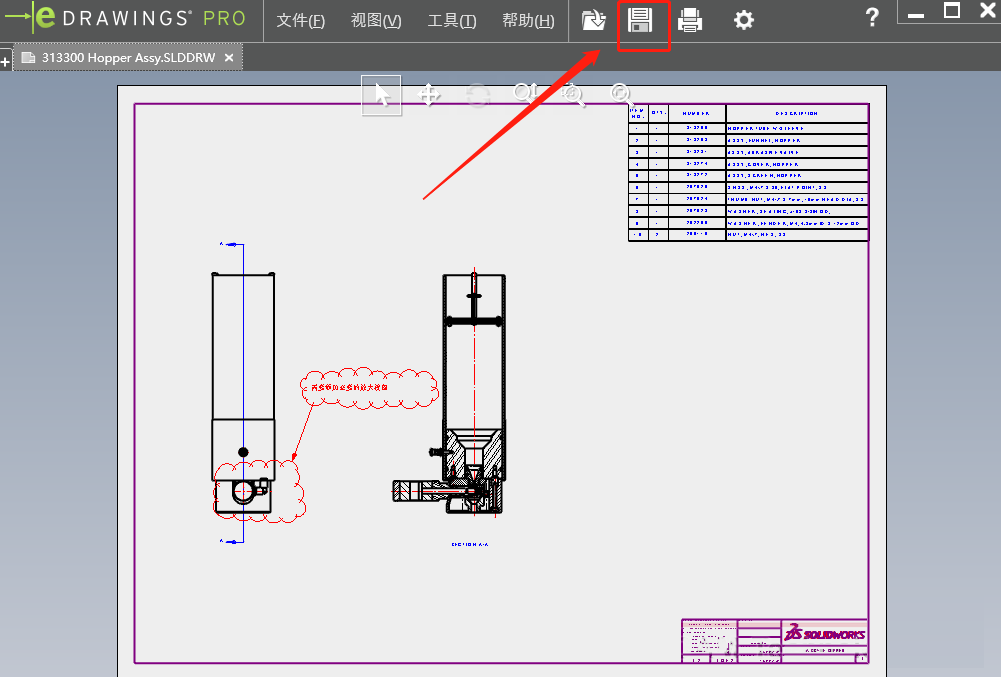Open the 帮助(H) menu
The width and height of the screenshot is (1001, 677).
coord(528,21)
